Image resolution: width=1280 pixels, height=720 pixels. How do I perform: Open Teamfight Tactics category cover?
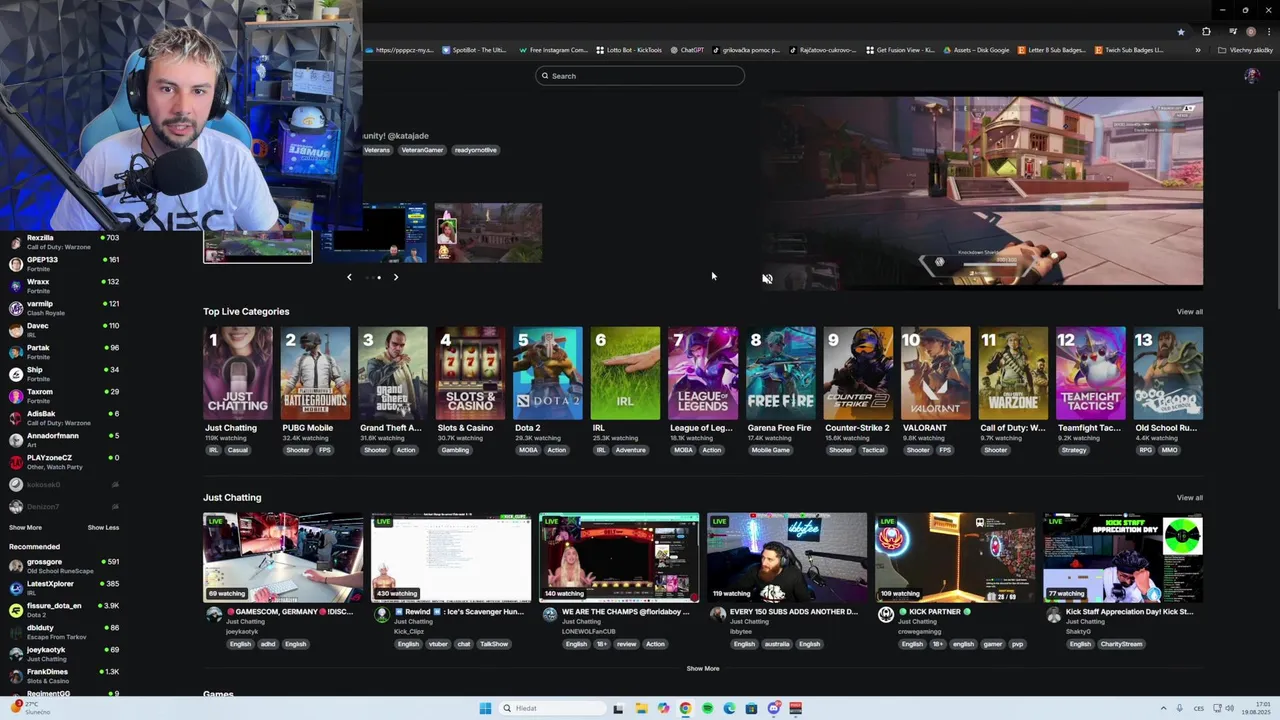click(1091, 373)
